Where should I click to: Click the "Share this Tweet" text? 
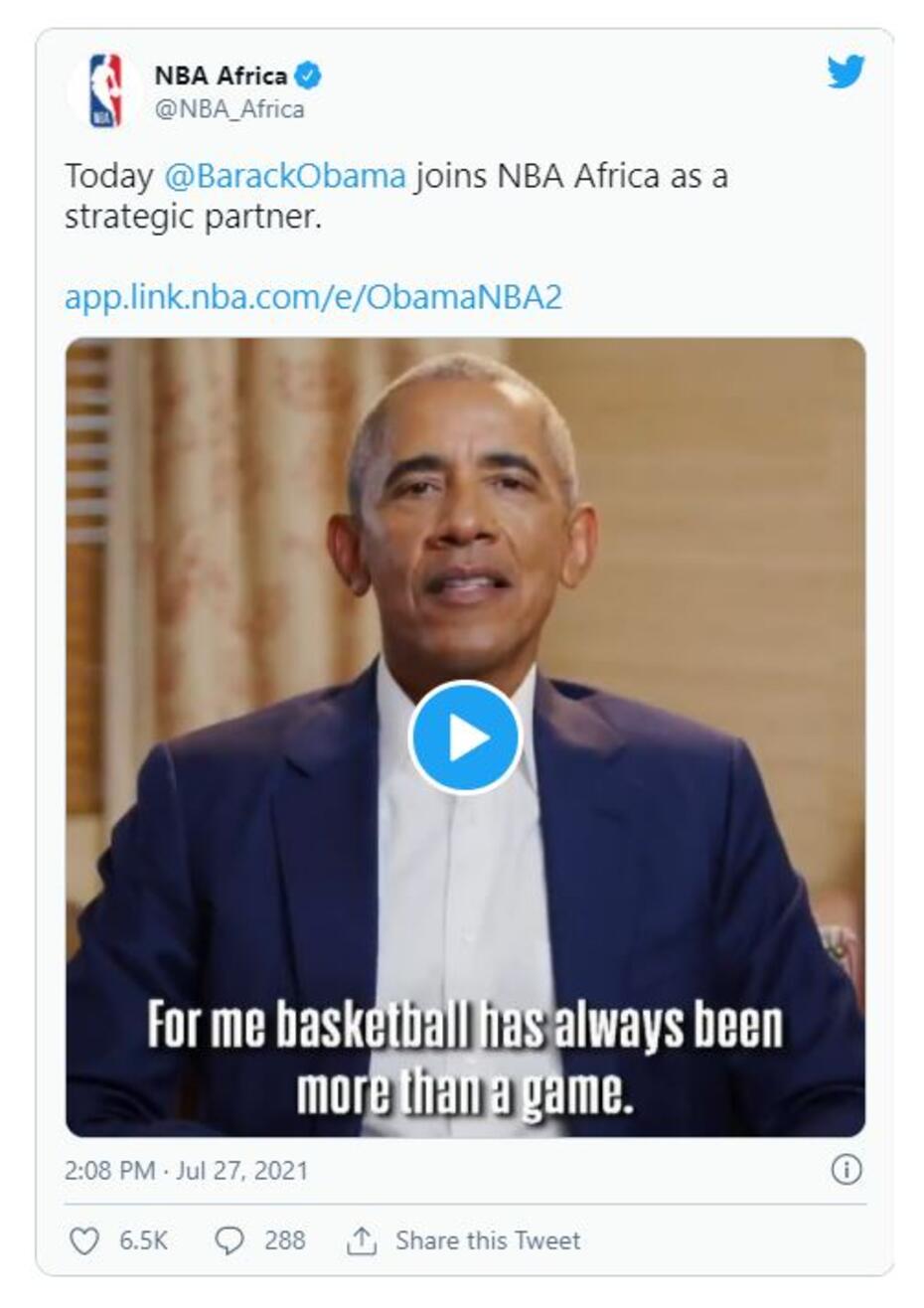tap(487, 1240)
